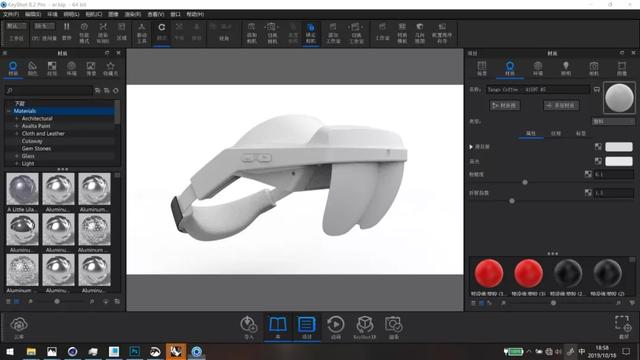The width and height of the screenshot is (640, 360).
Task: Click the Refractive Index slider handle
Action: (512, 201)
